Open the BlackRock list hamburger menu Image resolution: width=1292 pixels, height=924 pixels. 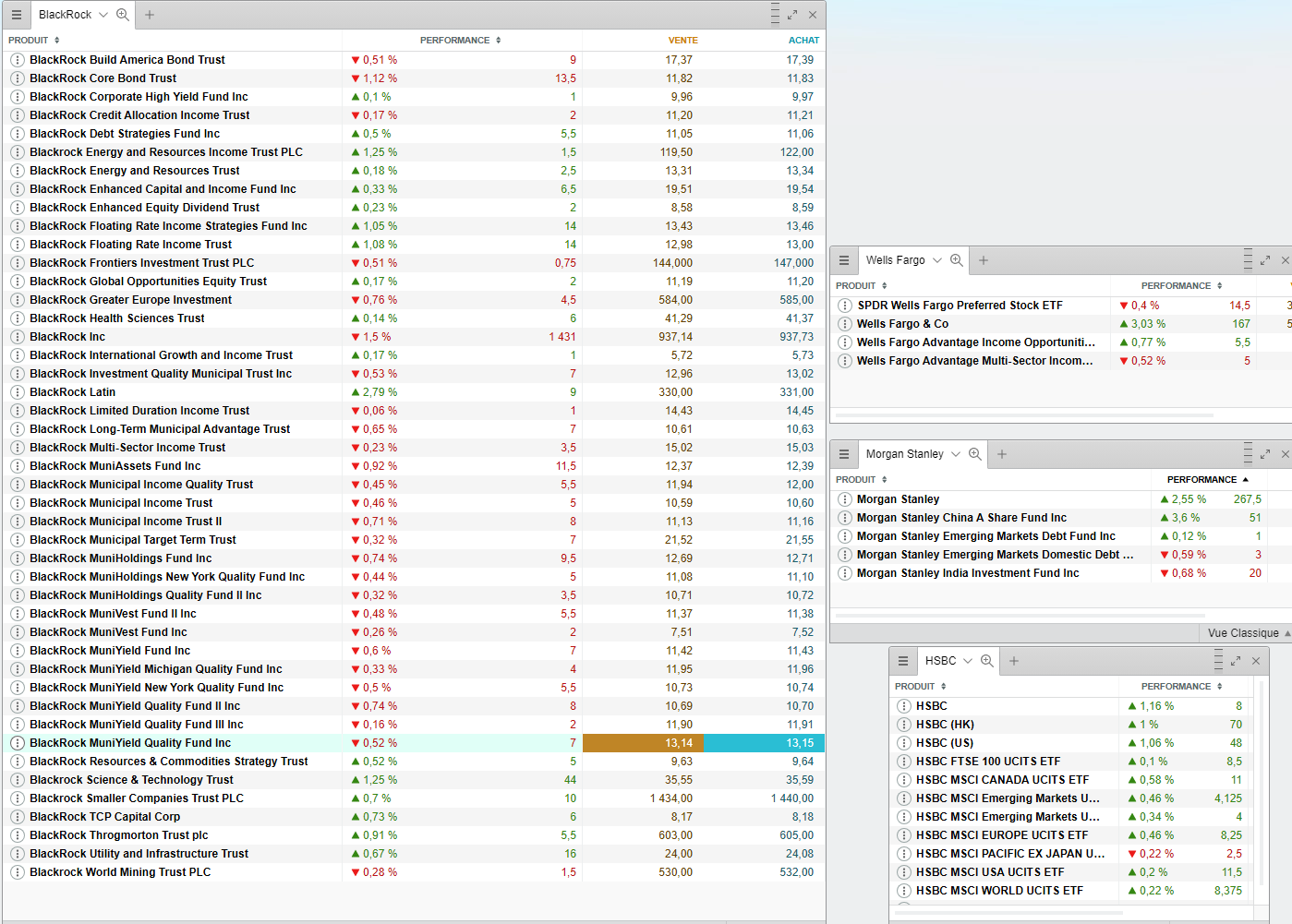point(17,15)
